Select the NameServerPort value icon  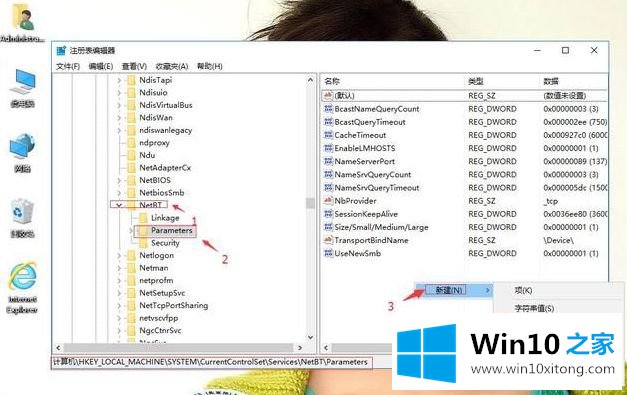pyautogui.click(x=328, y=162)
